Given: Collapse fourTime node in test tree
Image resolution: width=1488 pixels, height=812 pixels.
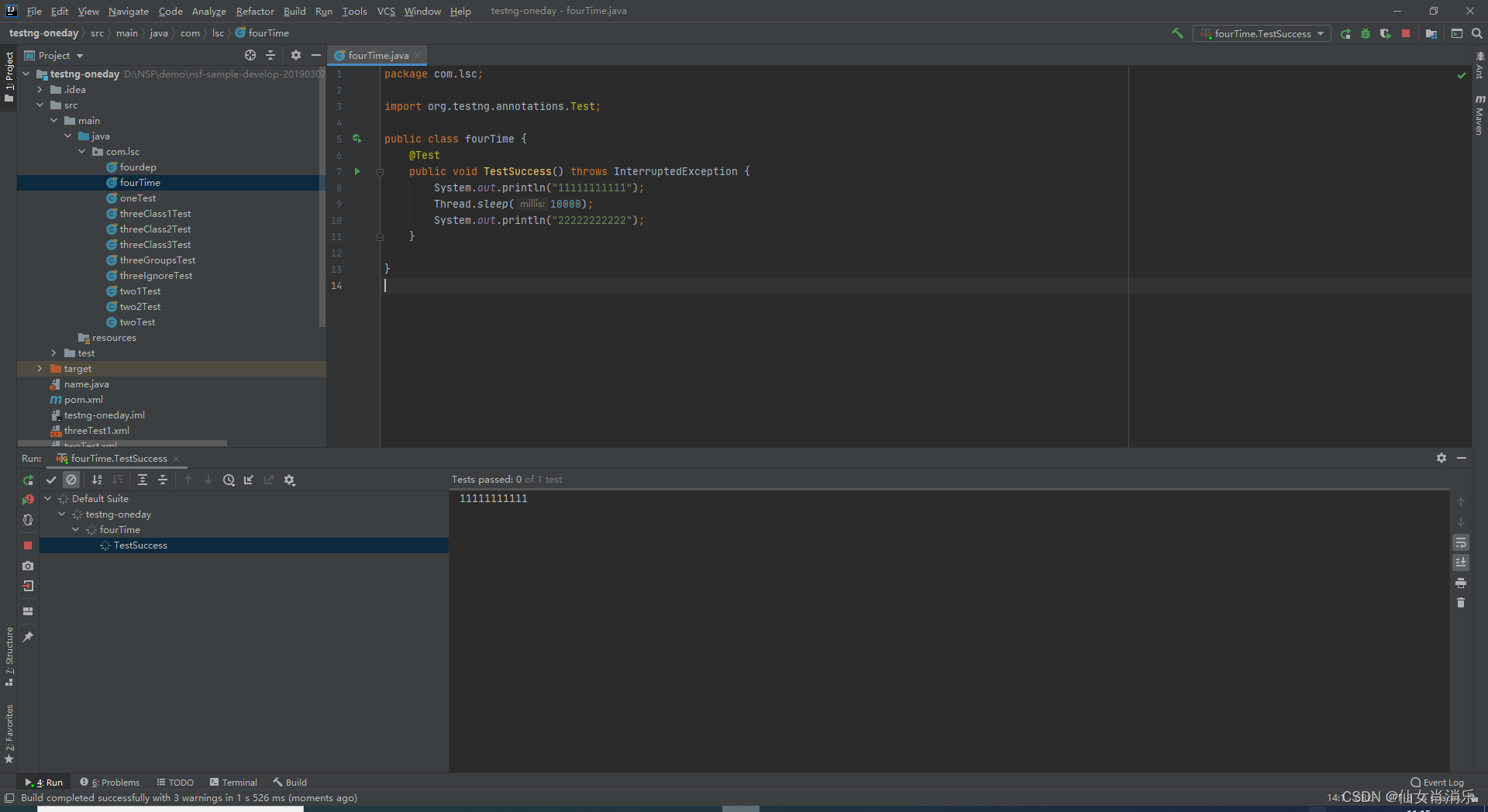Looking at the screenshot, I should tap(76, 530).
